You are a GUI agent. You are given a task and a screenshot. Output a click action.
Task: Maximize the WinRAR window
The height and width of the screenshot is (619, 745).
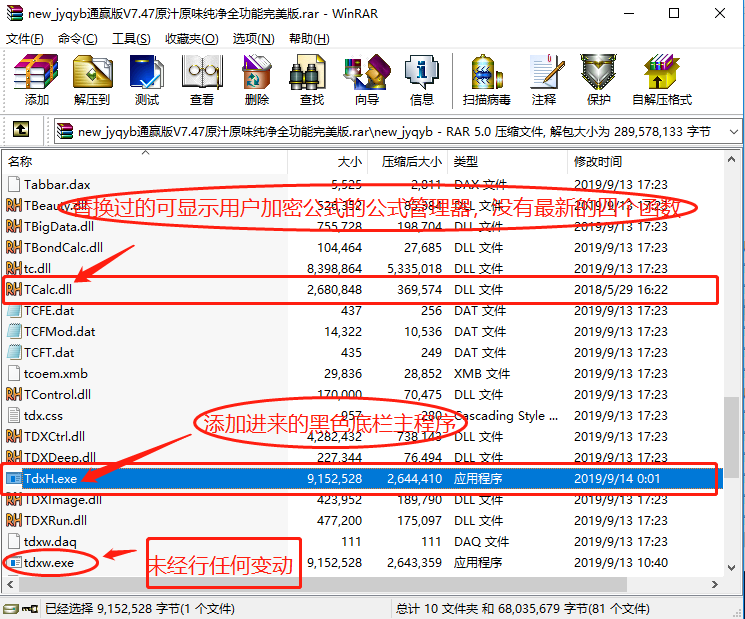674,13
